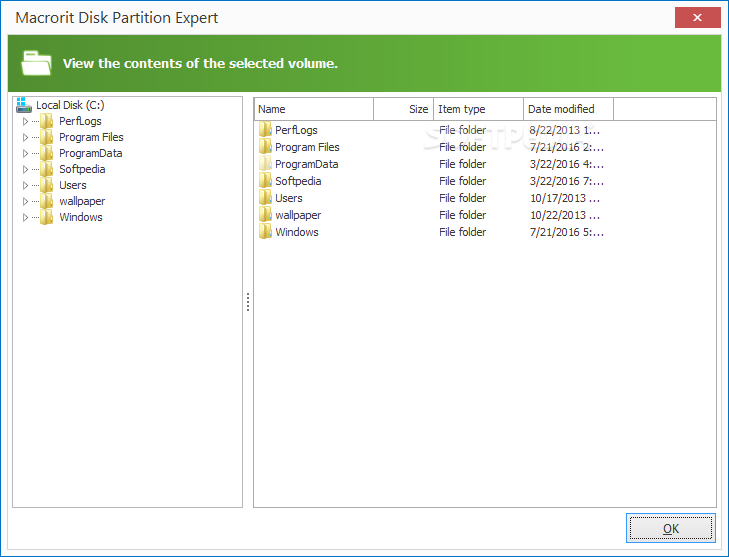Screen dimensions: 729x557
Task: Click File folder type in wallpaper row
Action: click(462, 215)
